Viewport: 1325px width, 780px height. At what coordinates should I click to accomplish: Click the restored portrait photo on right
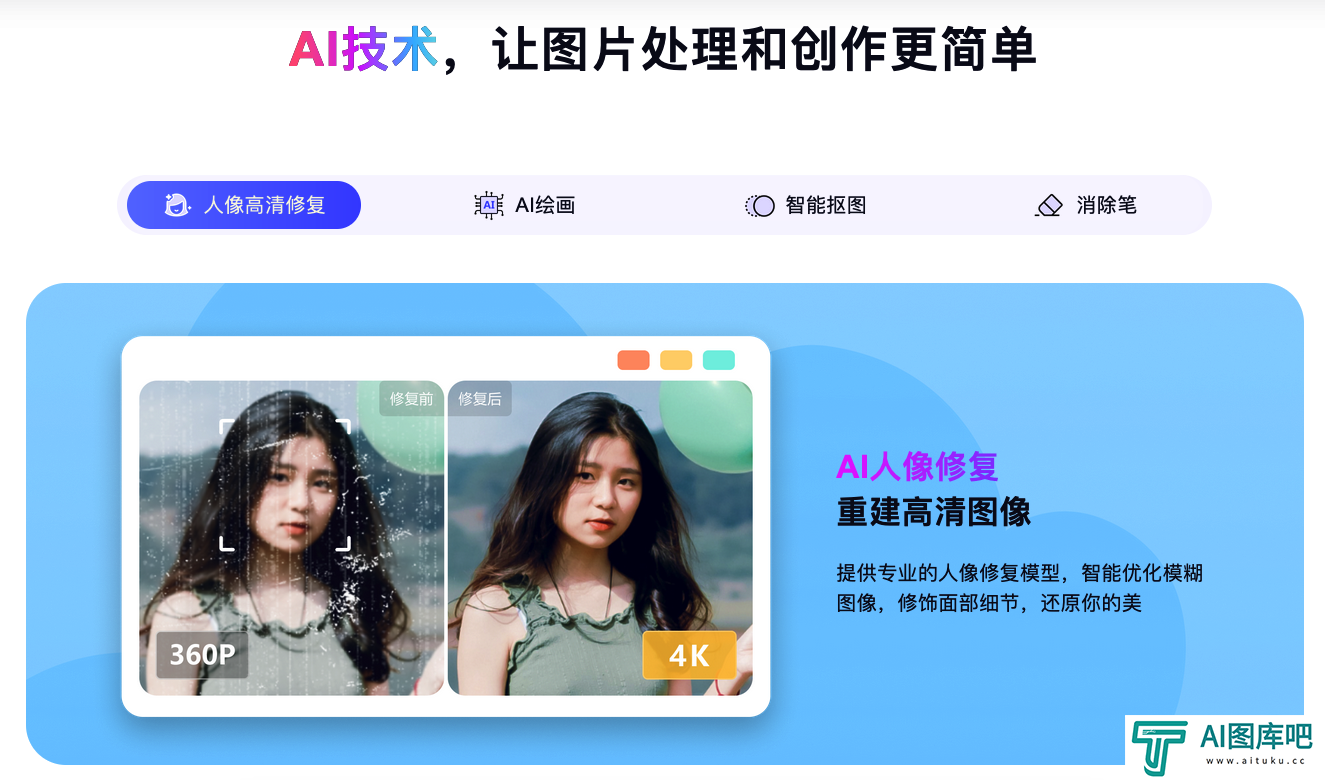click(600, 538)
